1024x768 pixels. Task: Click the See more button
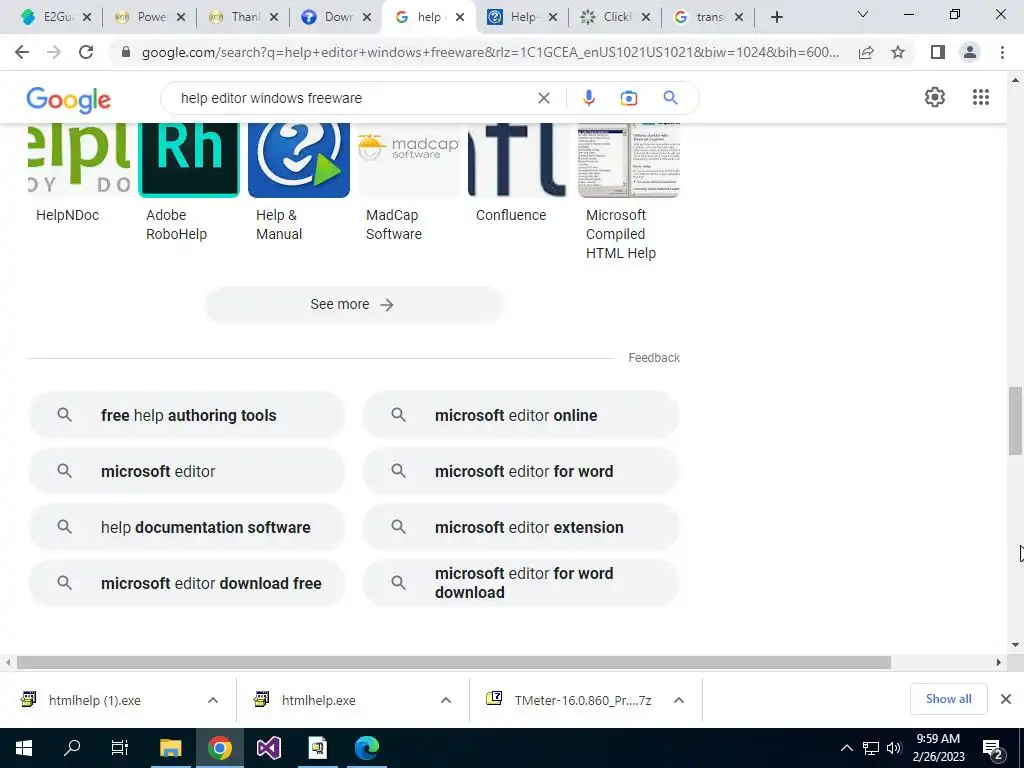click(353, 304)
